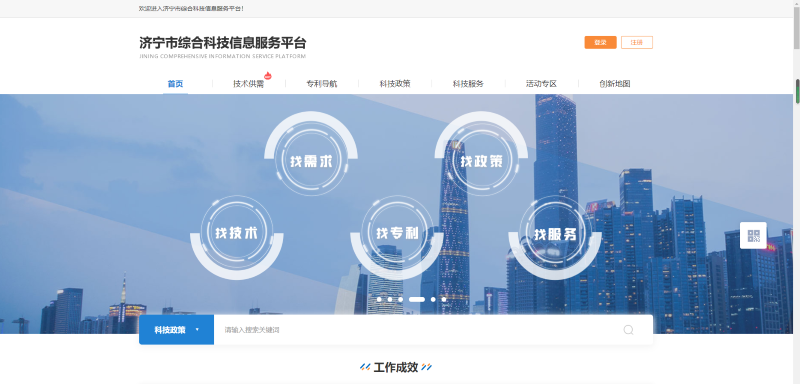This screenshot has height=384, width=800.
Task: Click the orange 登录 button
Action: pyautogui.click(x=601, y=42)
